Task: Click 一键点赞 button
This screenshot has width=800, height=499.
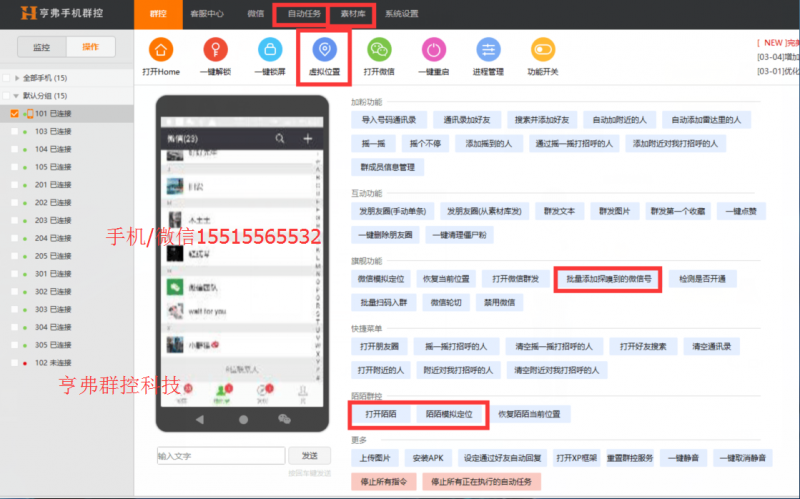Action: [x=741, y=211]
